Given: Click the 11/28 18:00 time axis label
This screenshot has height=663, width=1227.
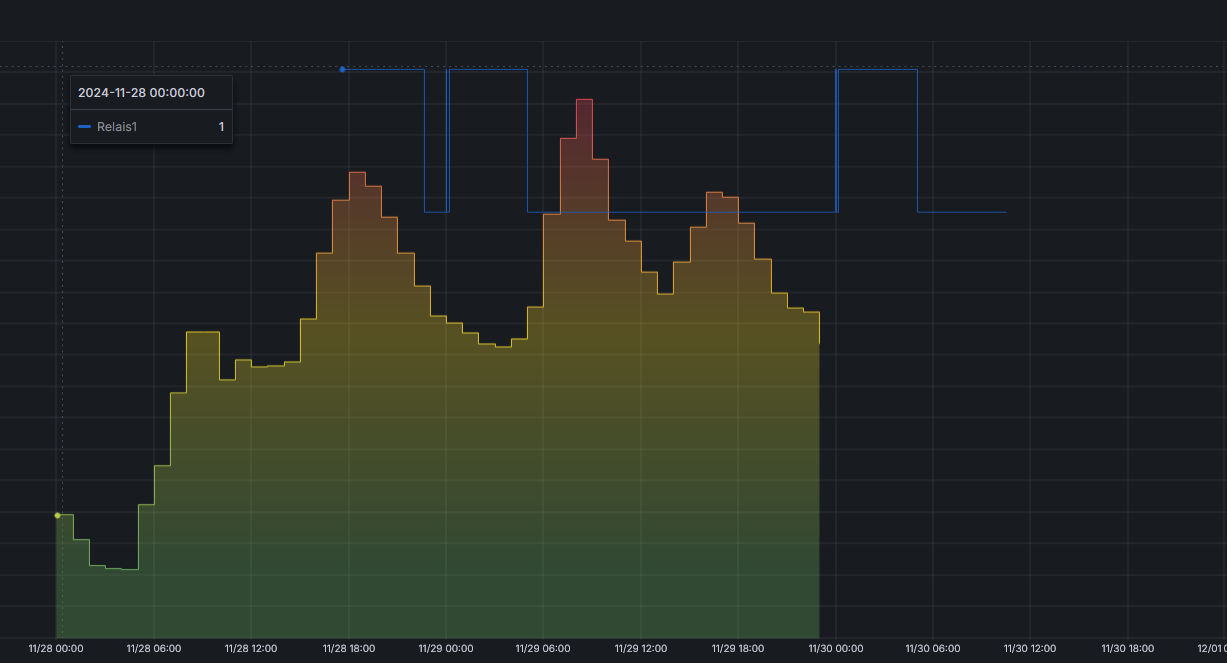Looking at the screenshot, I should point(349,649).
